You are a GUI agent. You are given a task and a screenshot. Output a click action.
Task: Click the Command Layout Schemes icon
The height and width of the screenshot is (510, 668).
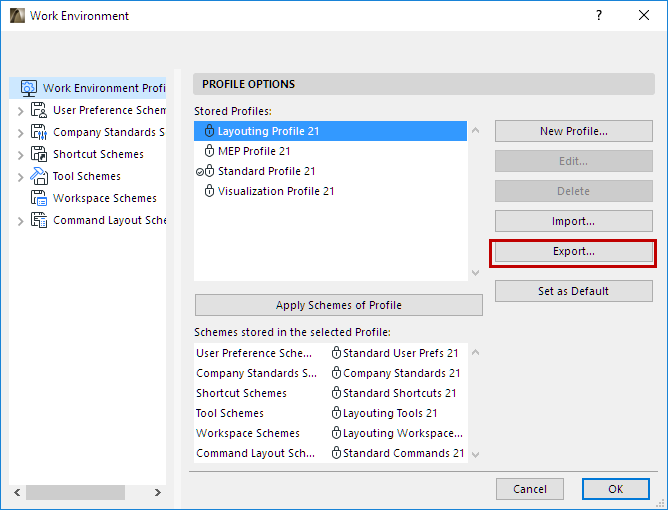point(39,220)
